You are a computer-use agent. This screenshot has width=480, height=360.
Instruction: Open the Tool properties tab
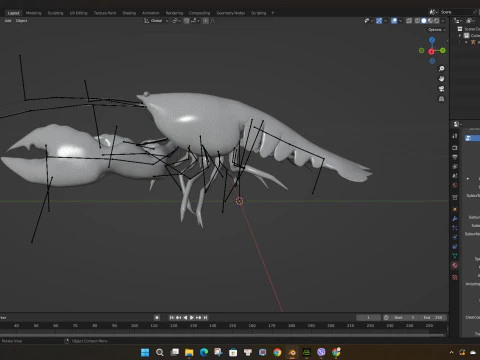455,136
